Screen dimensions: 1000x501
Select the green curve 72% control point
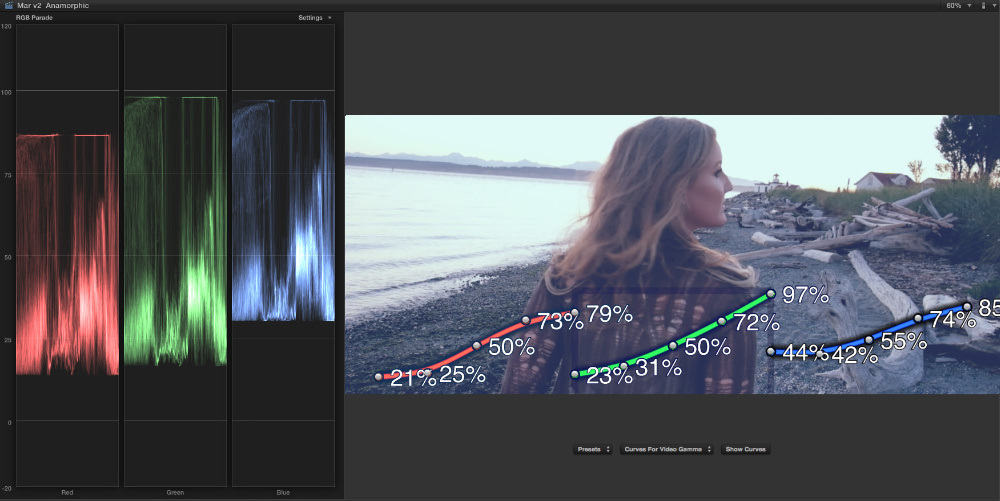tap(722, 321)
